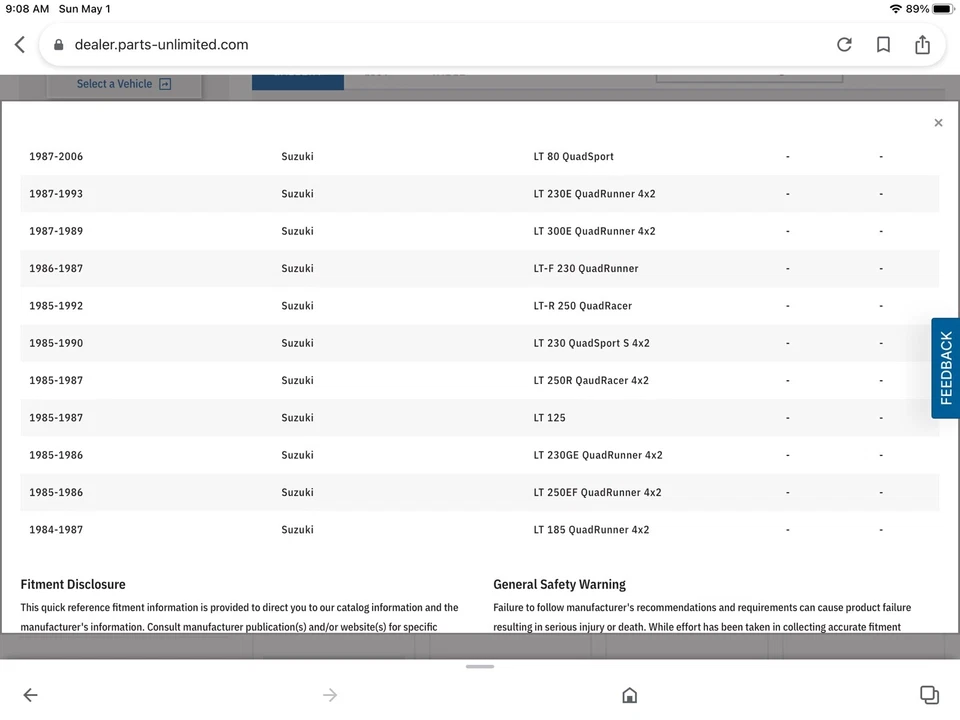Image resolution: width=960 pixels, height=720 pixels.
Task: Open the blue FEEDBACK side tab
Action: pos(945,368)
